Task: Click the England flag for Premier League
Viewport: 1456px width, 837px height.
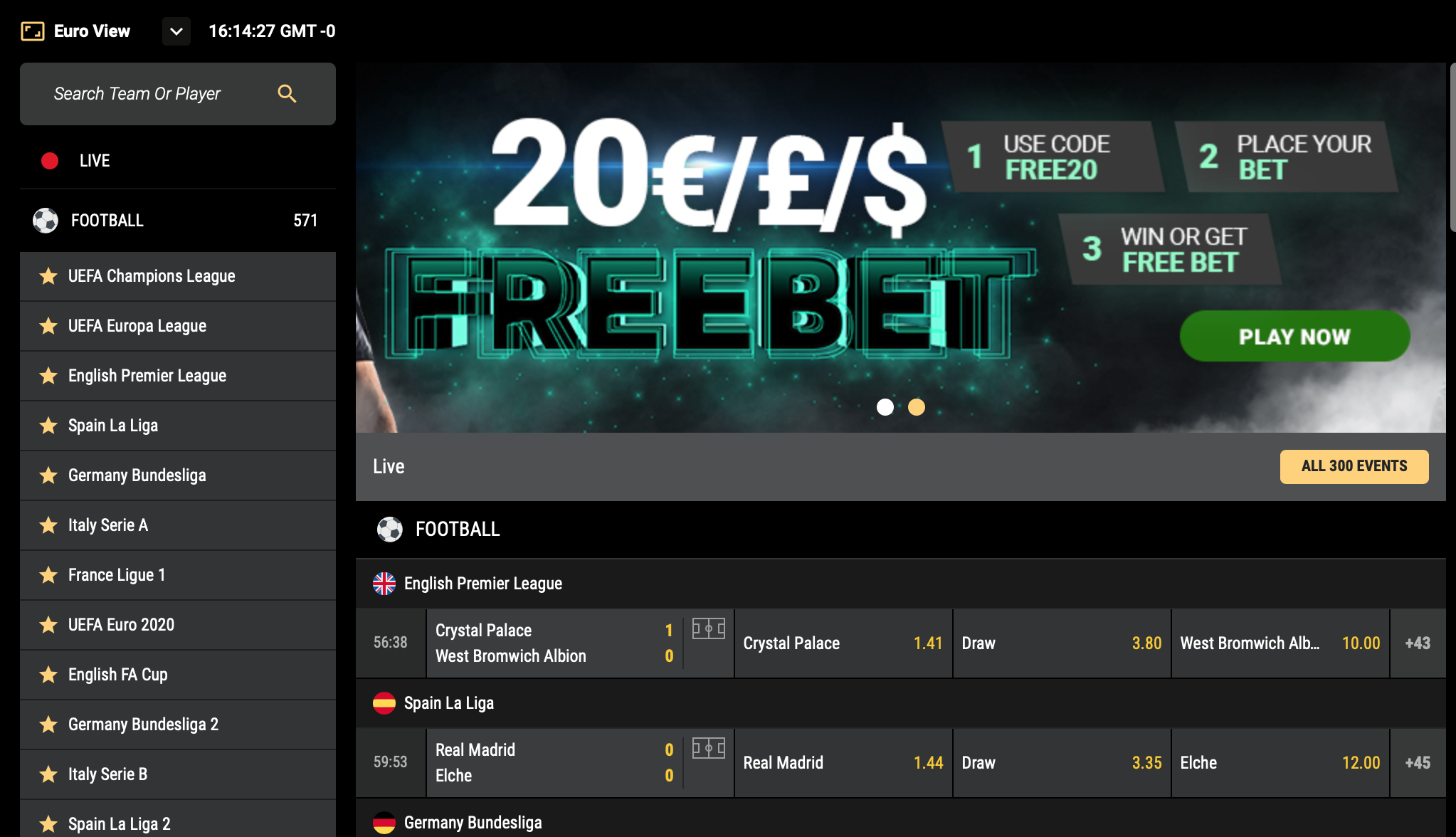Action: point(384,584)
